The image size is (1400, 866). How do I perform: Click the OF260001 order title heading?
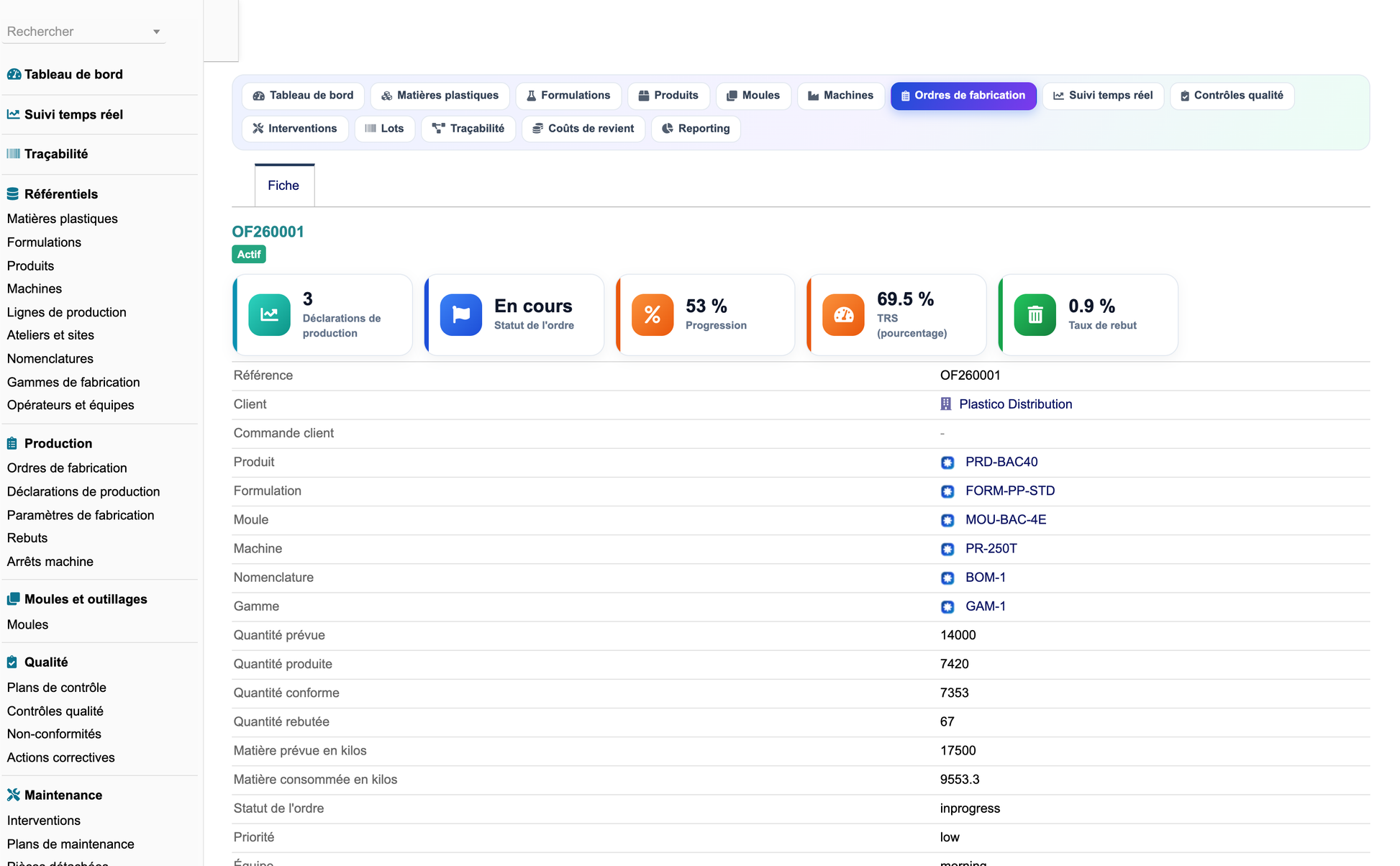click(x=268, y=232)
